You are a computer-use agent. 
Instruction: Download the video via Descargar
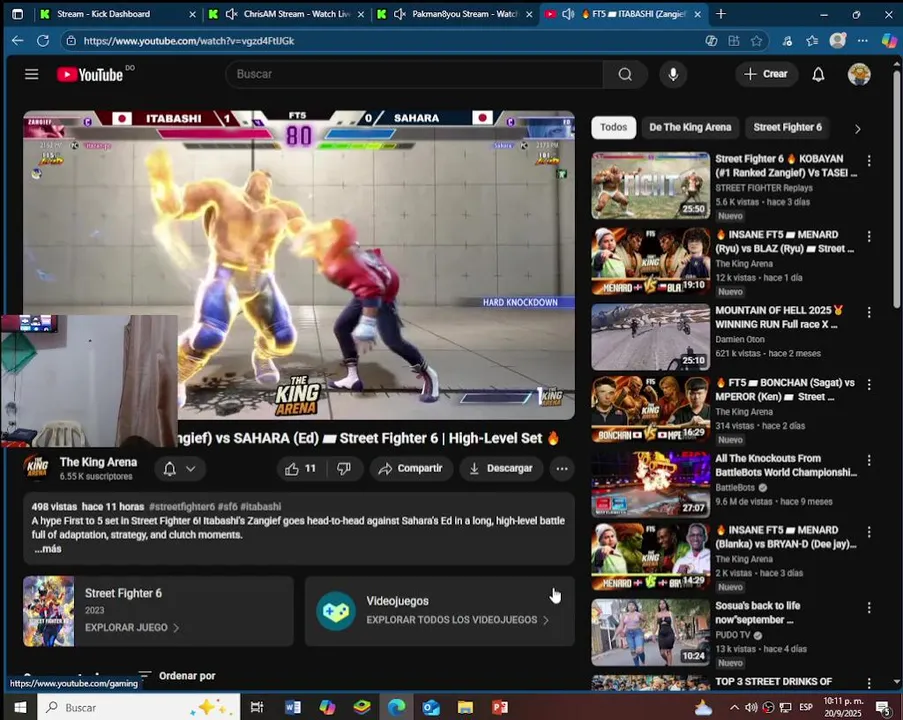pyautogui.click(x=500, y=468)
